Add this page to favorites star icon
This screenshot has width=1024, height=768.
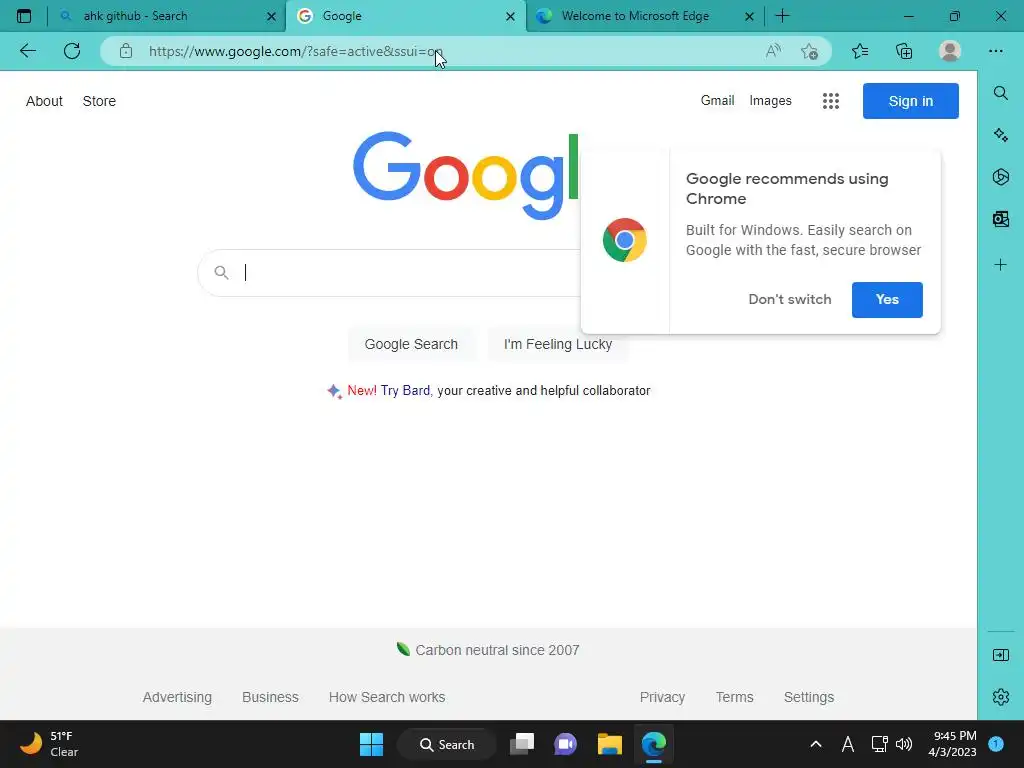809,51
